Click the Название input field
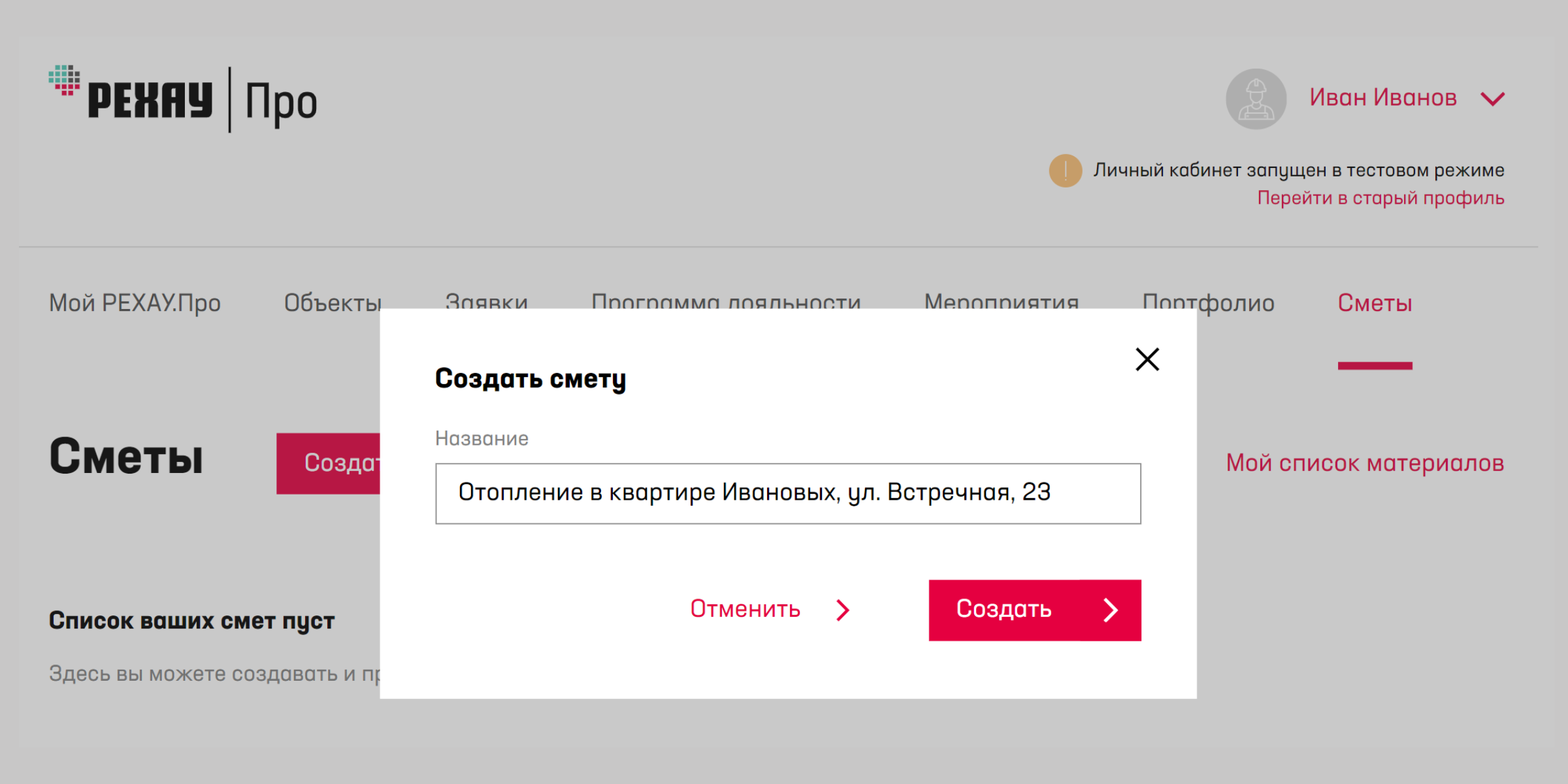Screen dimensions: 1568x784 (787, 493)
